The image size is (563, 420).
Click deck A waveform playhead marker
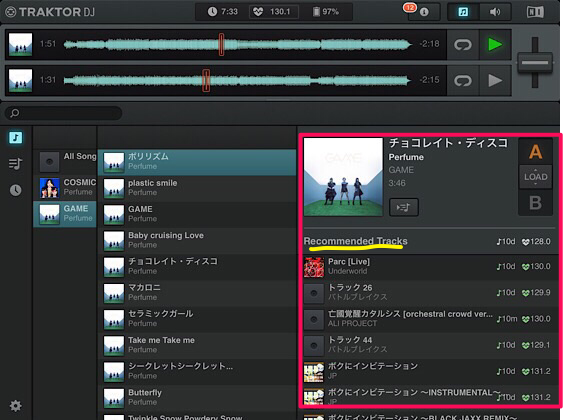(x=221, y=44)
